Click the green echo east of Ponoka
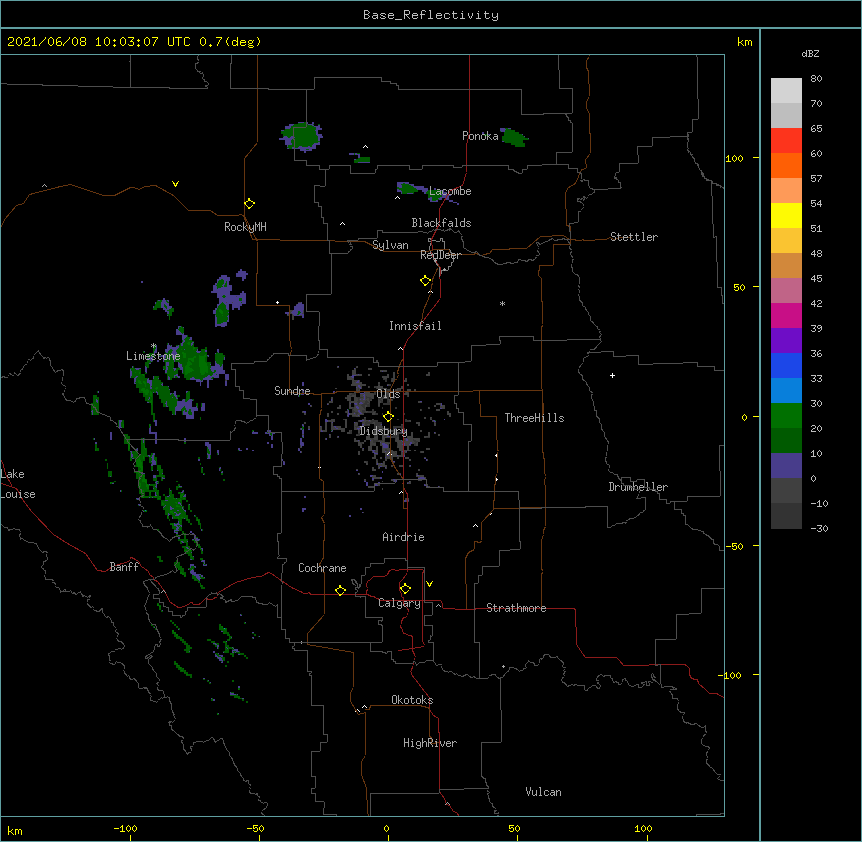Viewport: 862px width, 842px height. pyautogui.click(x=515, y=137)
